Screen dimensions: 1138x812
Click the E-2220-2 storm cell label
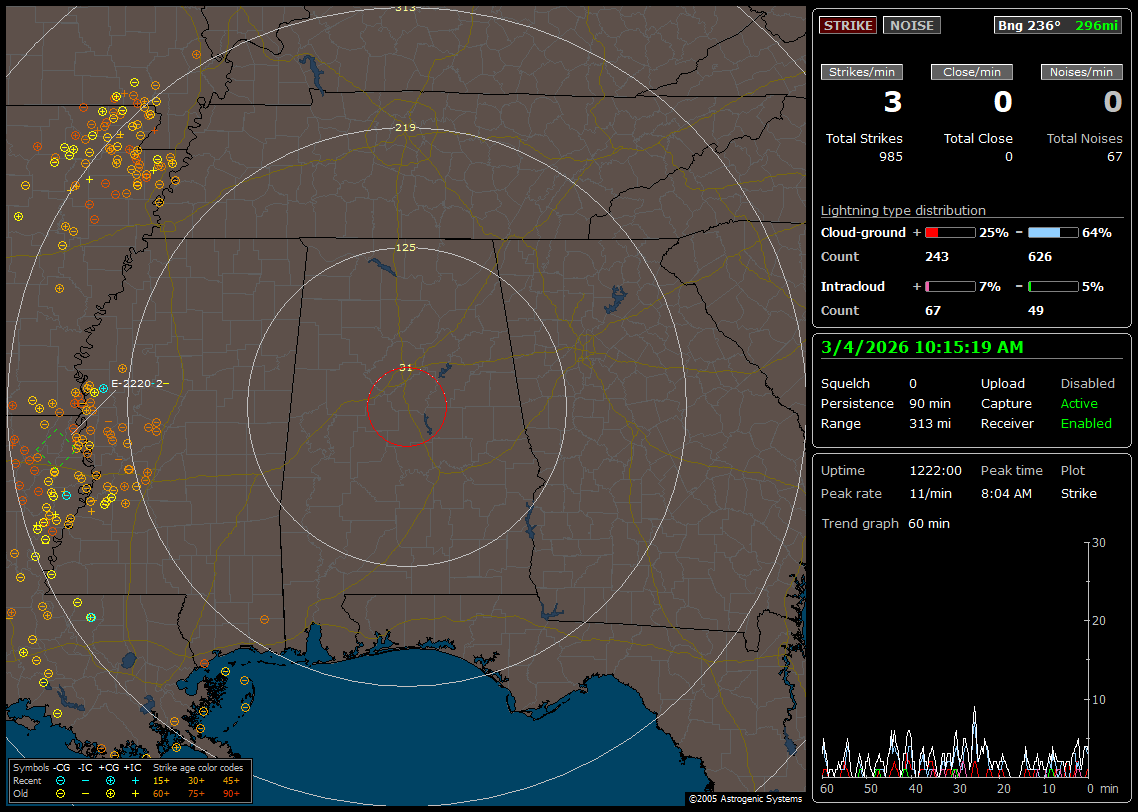[139, 383]
